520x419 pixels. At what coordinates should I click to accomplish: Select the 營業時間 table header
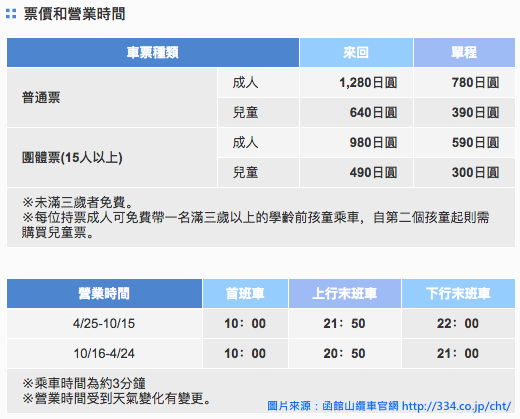point(104,294)
